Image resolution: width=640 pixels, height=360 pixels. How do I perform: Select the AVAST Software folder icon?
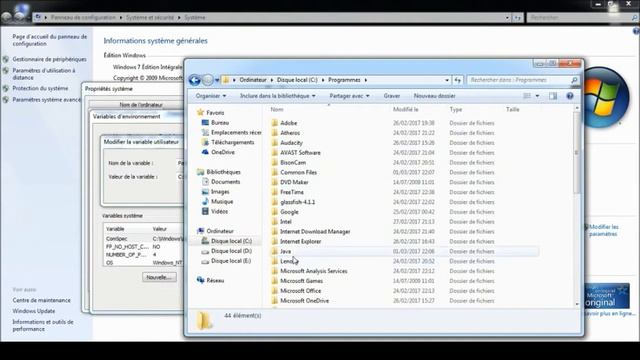pos(275,152)
